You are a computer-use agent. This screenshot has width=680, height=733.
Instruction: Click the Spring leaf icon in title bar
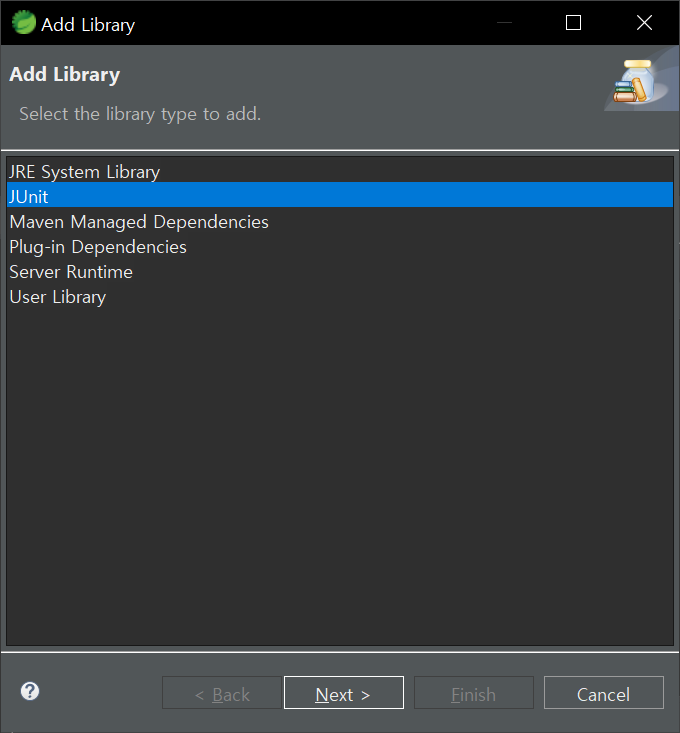coord(23,23)
